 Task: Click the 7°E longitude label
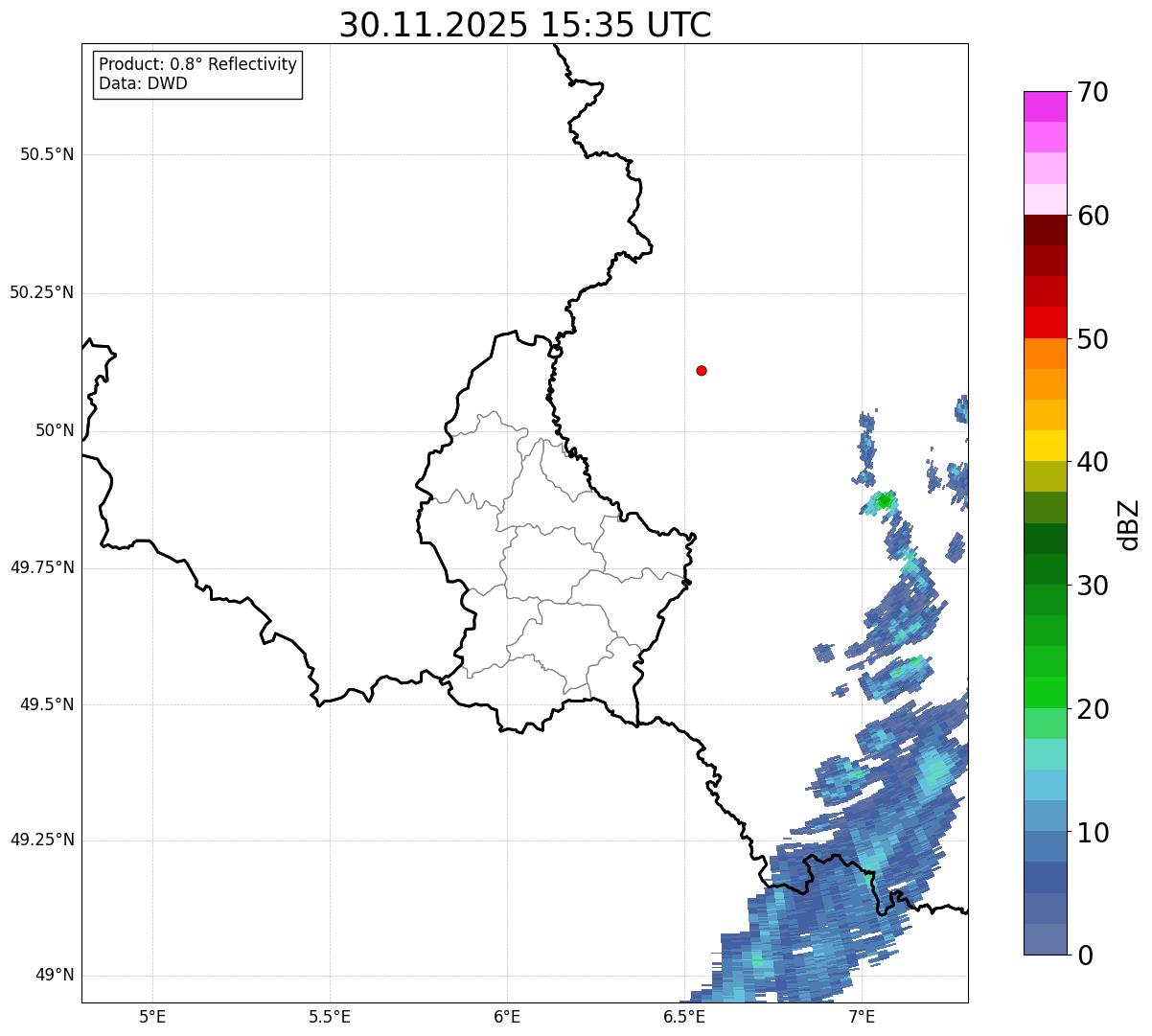[x=862, y=1016]
